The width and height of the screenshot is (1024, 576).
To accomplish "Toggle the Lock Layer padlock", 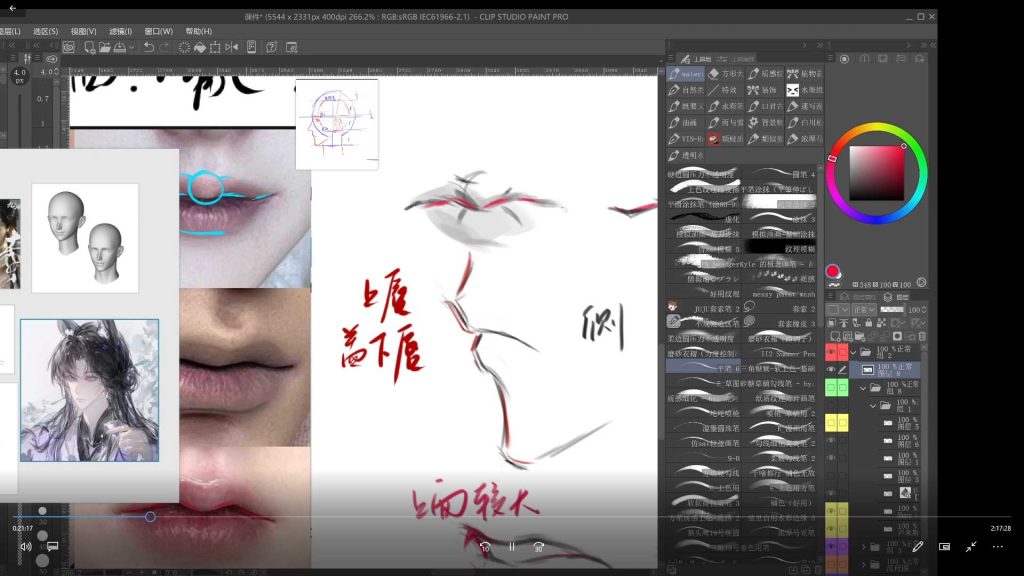I will click(869, 323).
